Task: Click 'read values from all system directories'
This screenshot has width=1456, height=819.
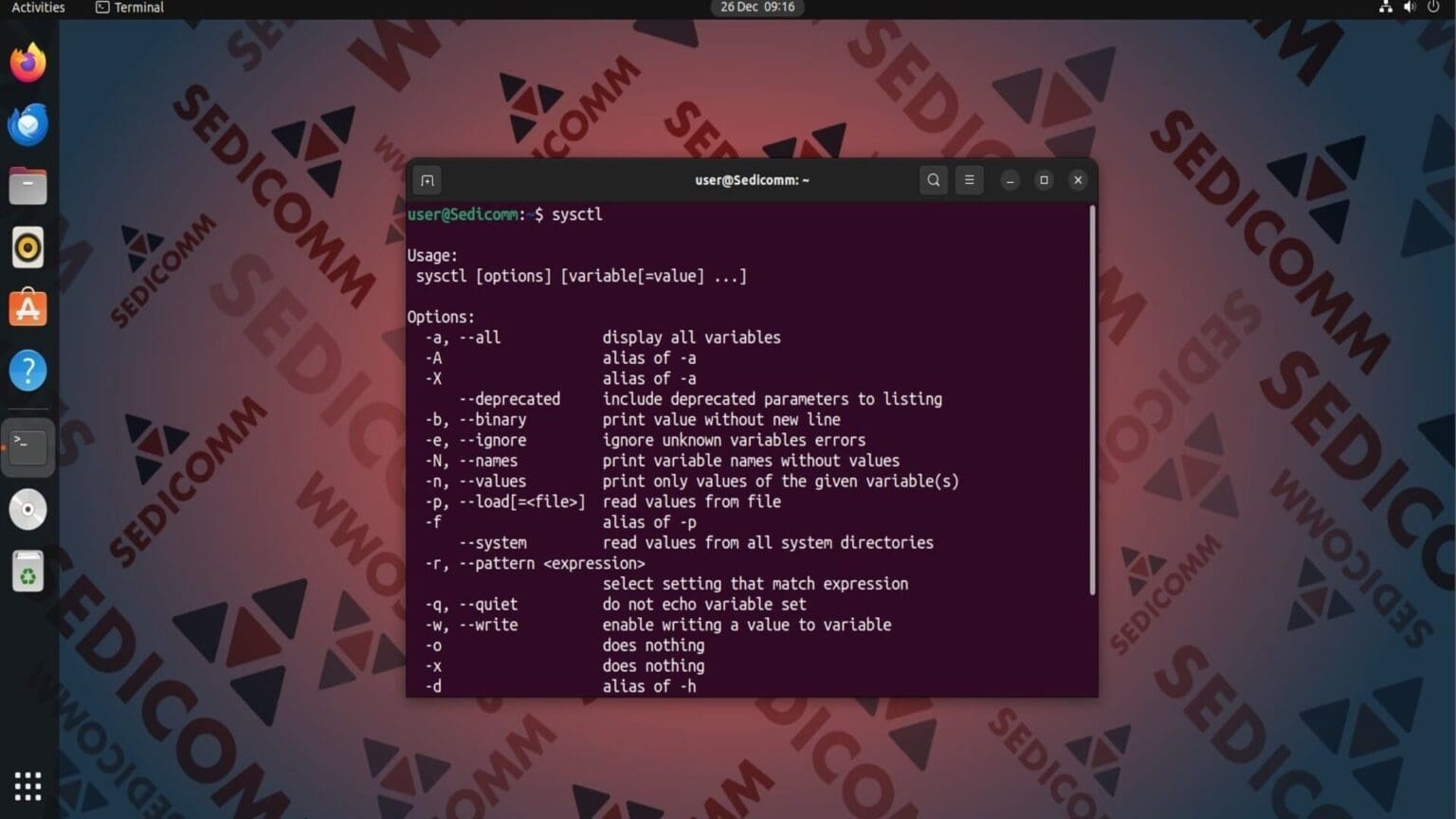Action: [768, 543]
